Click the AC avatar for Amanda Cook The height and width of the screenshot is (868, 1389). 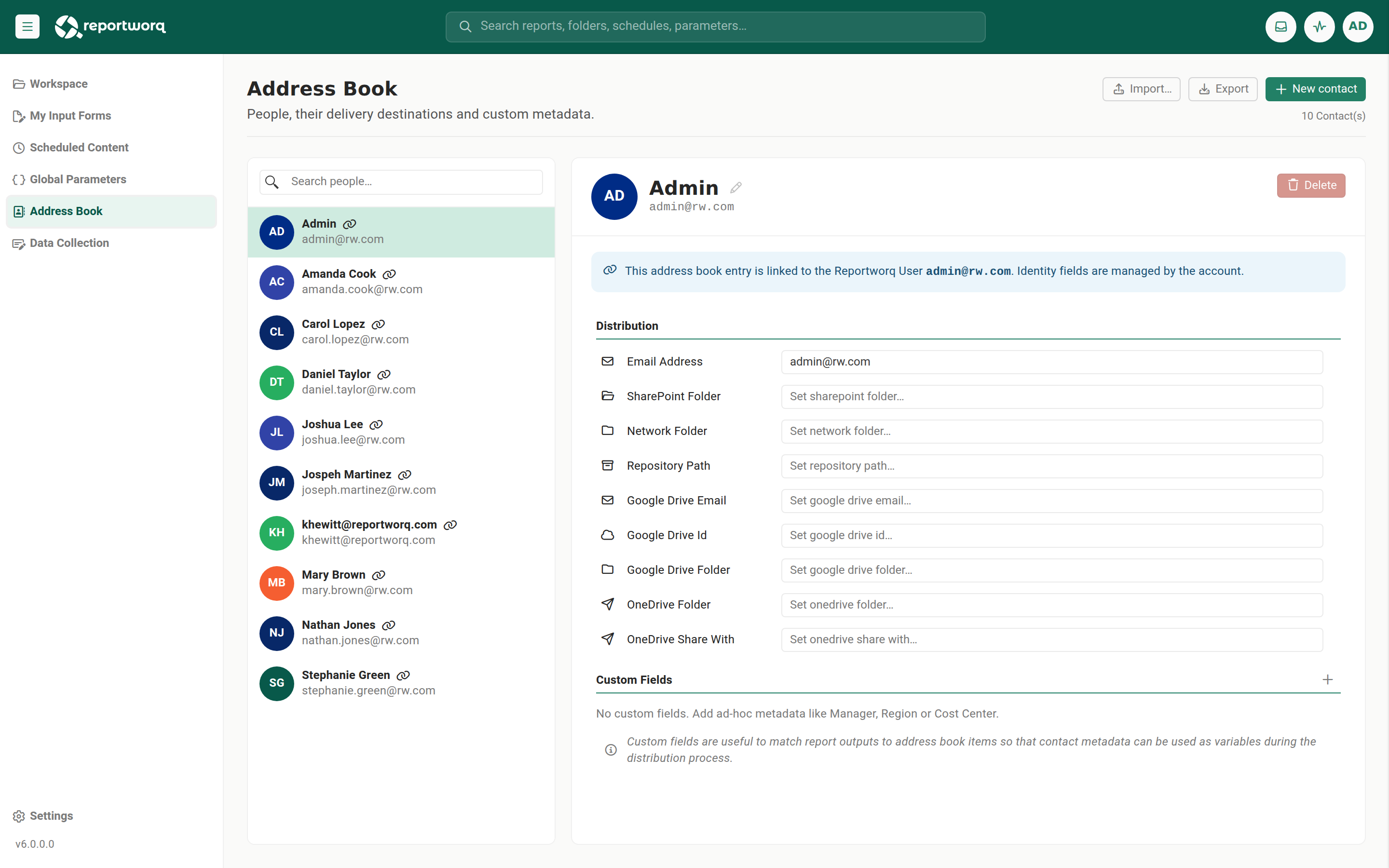pos(277,282)
